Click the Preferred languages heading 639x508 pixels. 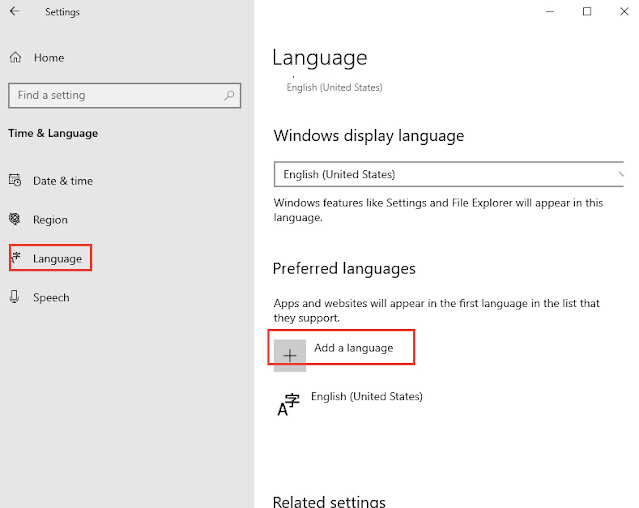[x=344, y=269]
